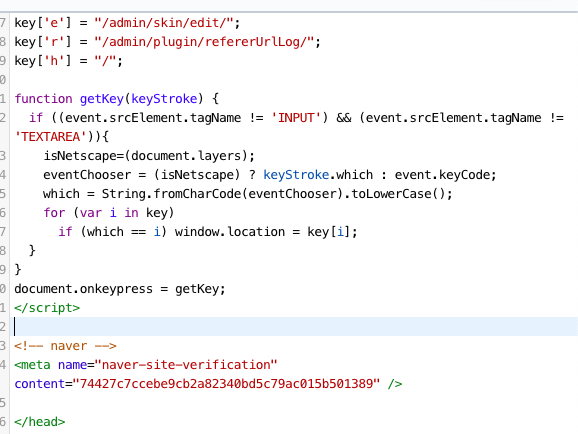Screen dimensions: 578x434
Task: Click the keyStroke parameter in the getKey function declaration
Action: click(164, 99)
